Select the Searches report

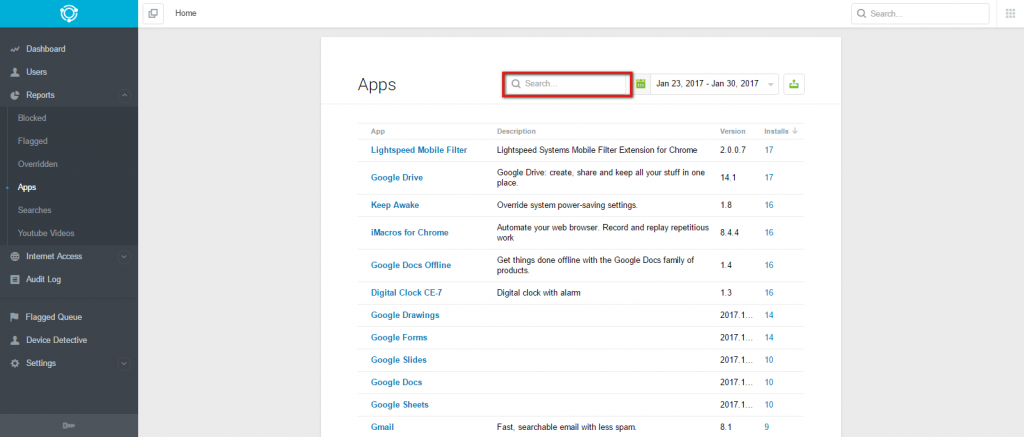point(35,210)
